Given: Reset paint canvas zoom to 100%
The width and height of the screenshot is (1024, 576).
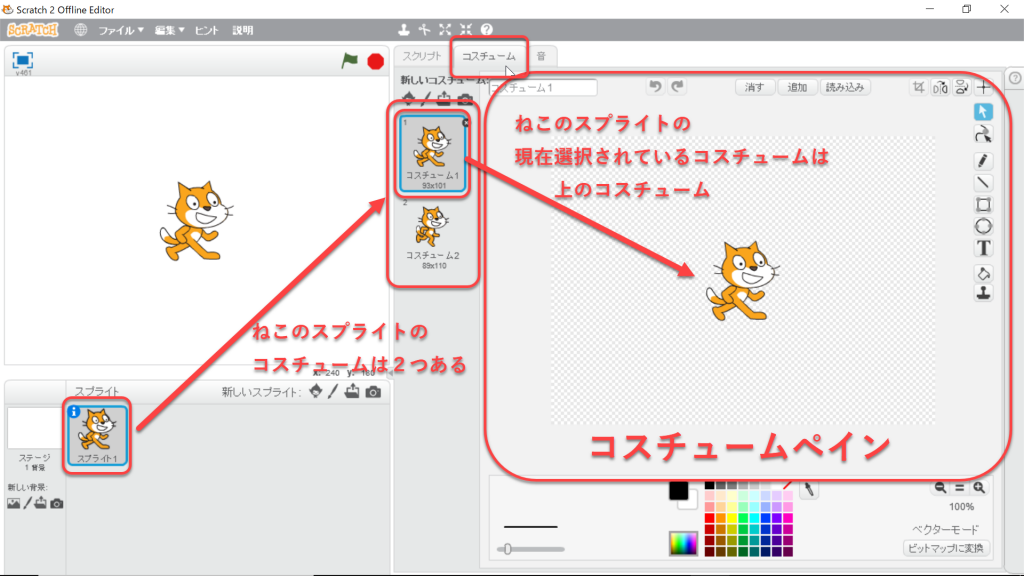Looking at the screenshot, I should (959, 487).
